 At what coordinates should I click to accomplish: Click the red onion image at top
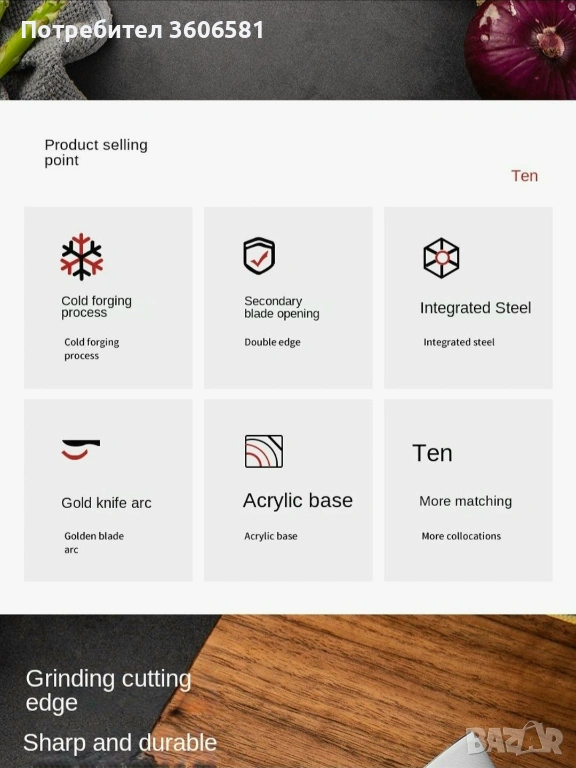coord(520,49)
